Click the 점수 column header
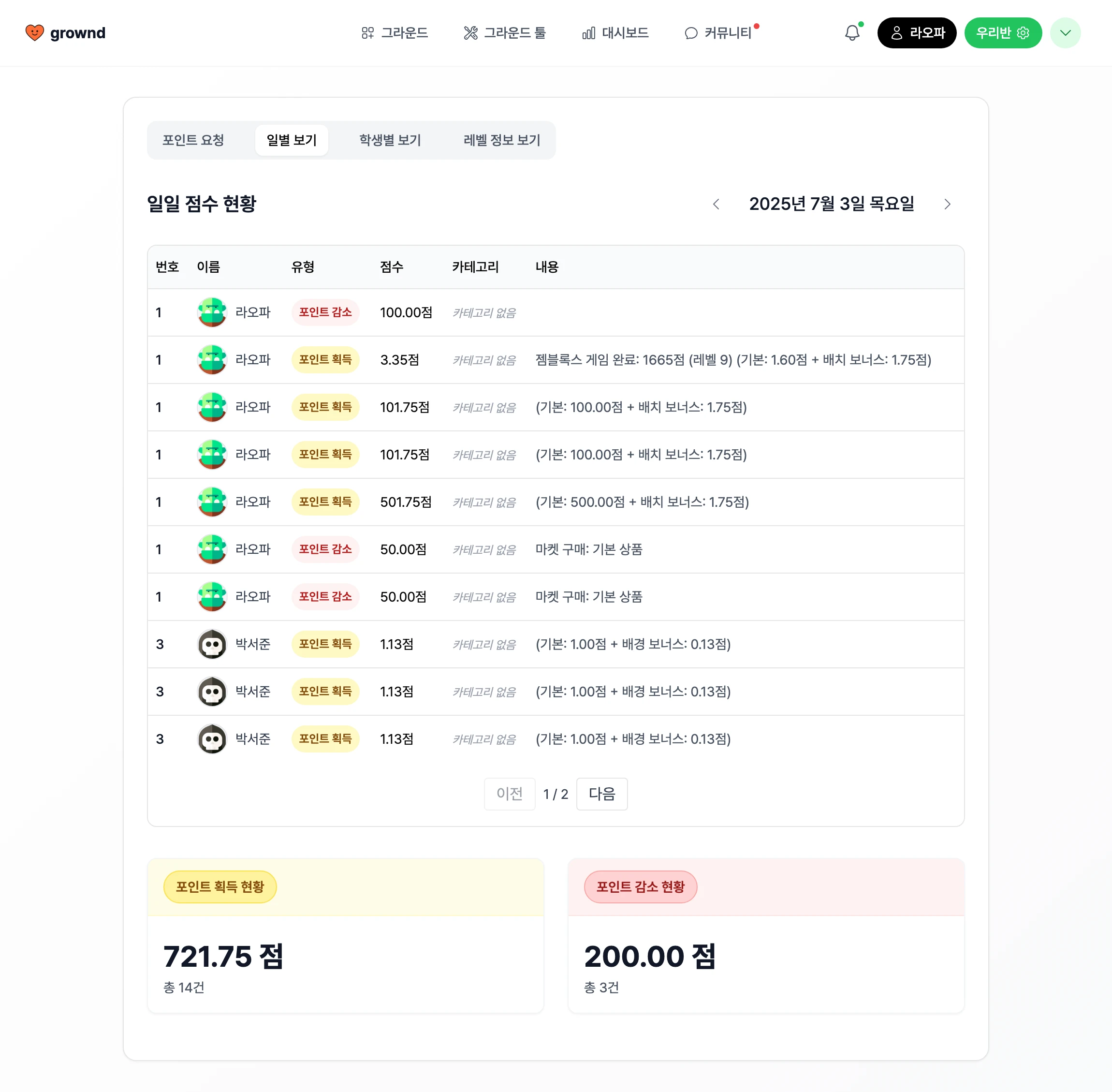 (391, 266)
